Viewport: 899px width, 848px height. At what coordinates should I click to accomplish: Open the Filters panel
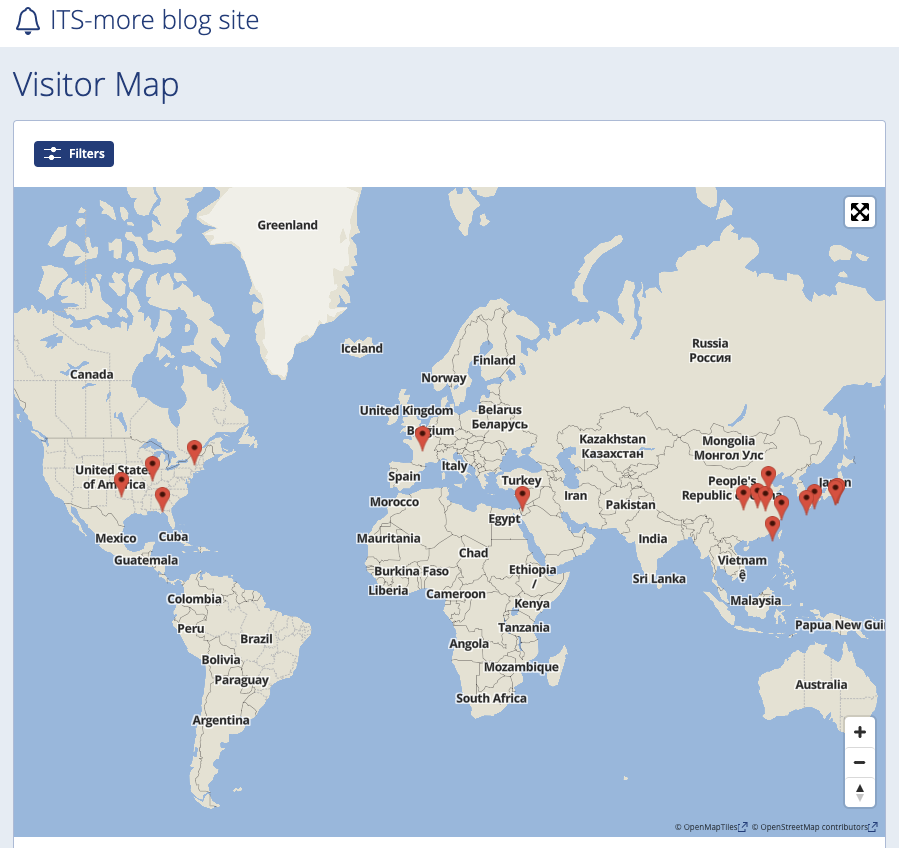point(74,154)
